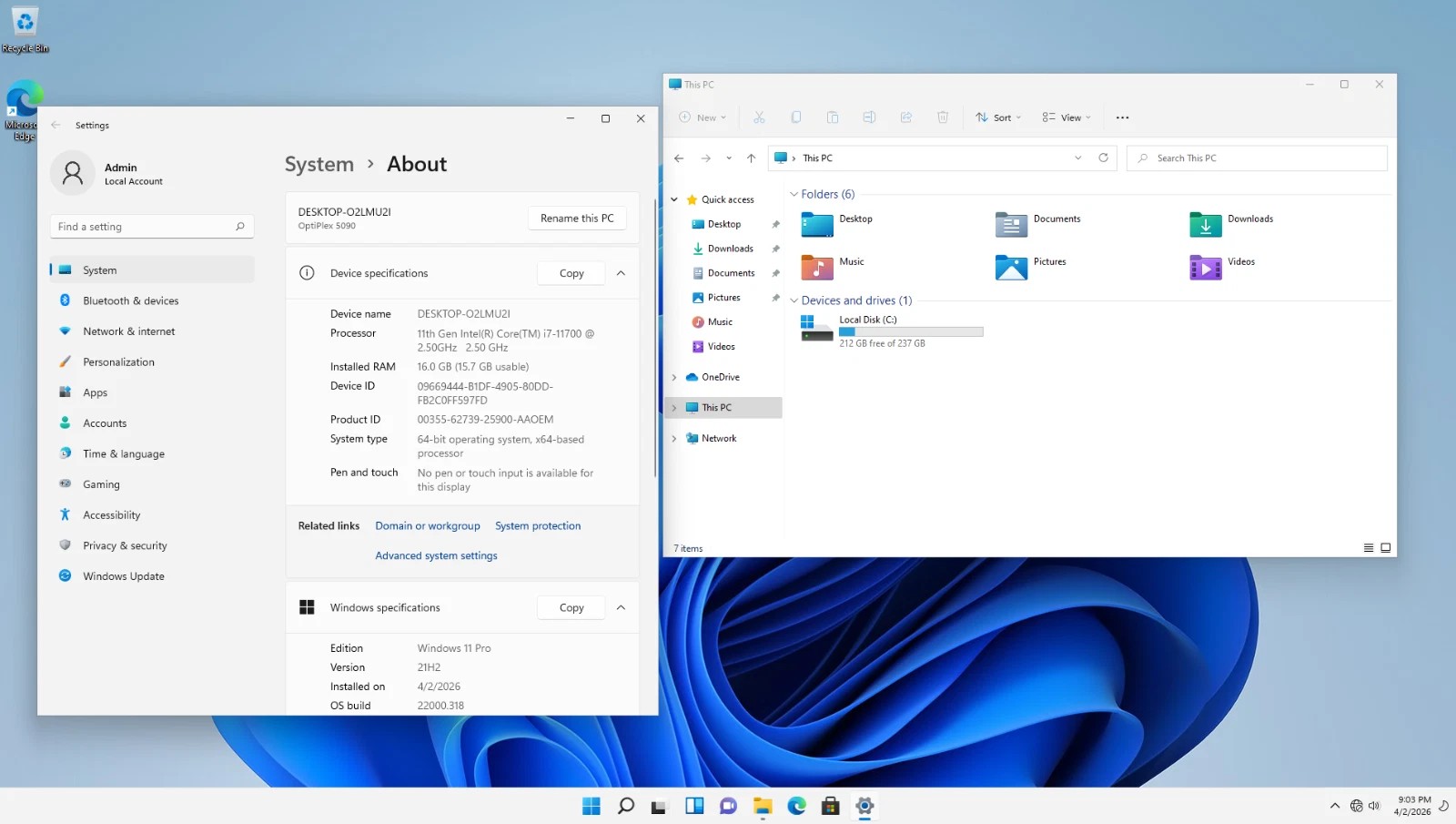
Task: Refresh the This PC address bar
Action: (1103, 158)
